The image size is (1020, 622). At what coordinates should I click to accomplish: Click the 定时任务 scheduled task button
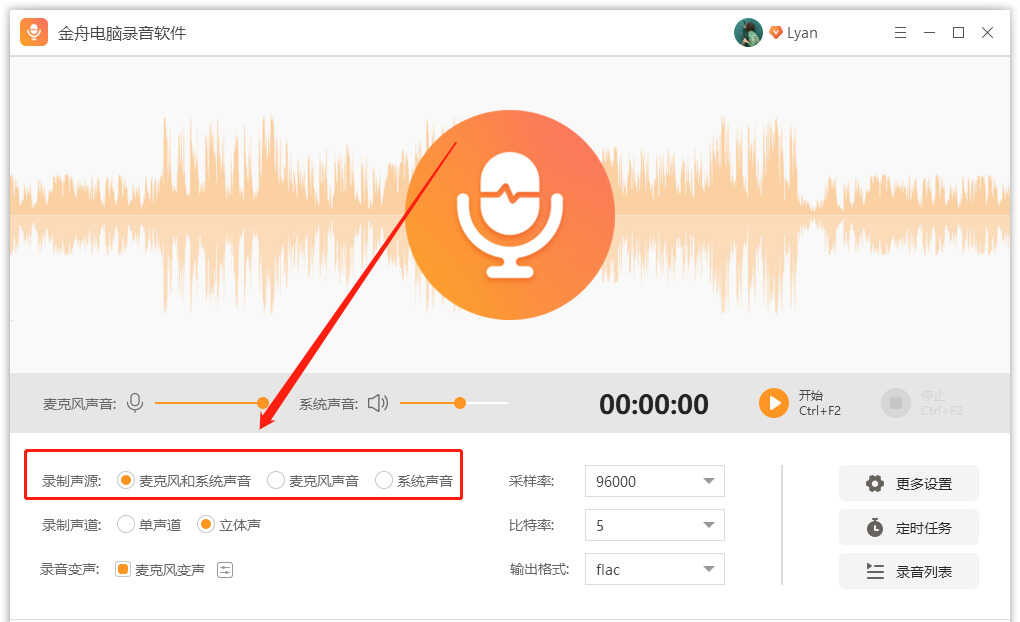(908, 528)
